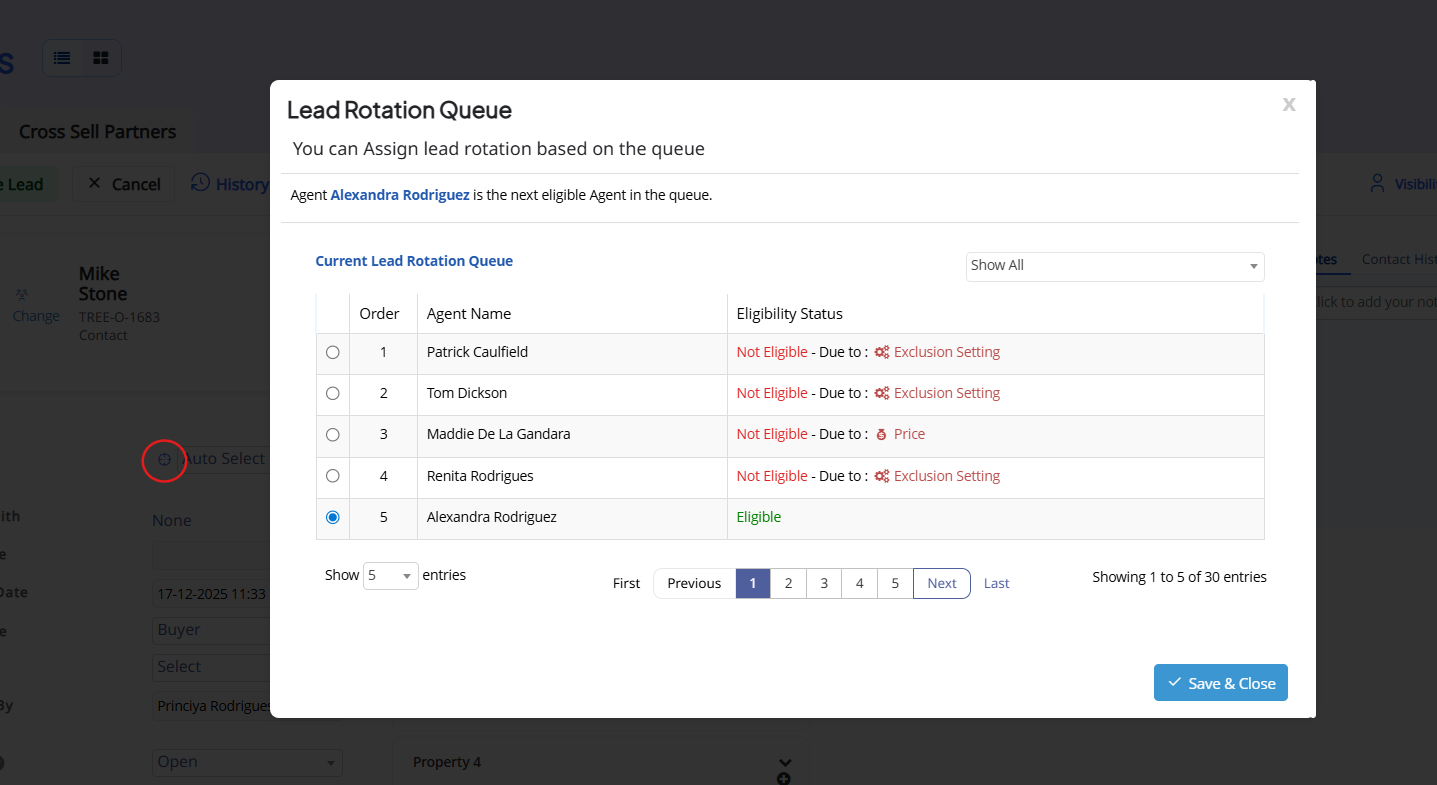The height and width of the screenshot is (785, 1437).
Task: Click the History clock icon
Action: [200, 183]
